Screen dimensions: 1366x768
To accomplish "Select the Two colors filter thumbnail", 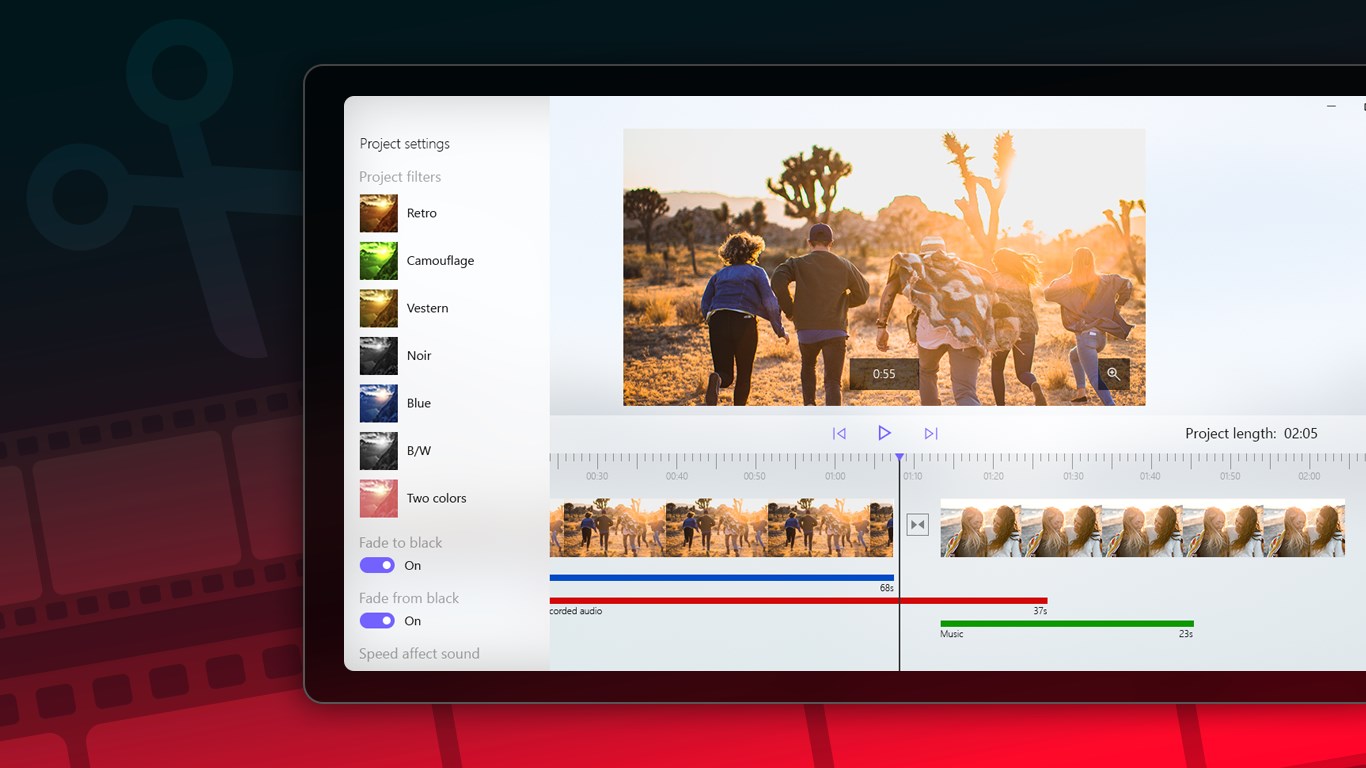I will [379, 498].
